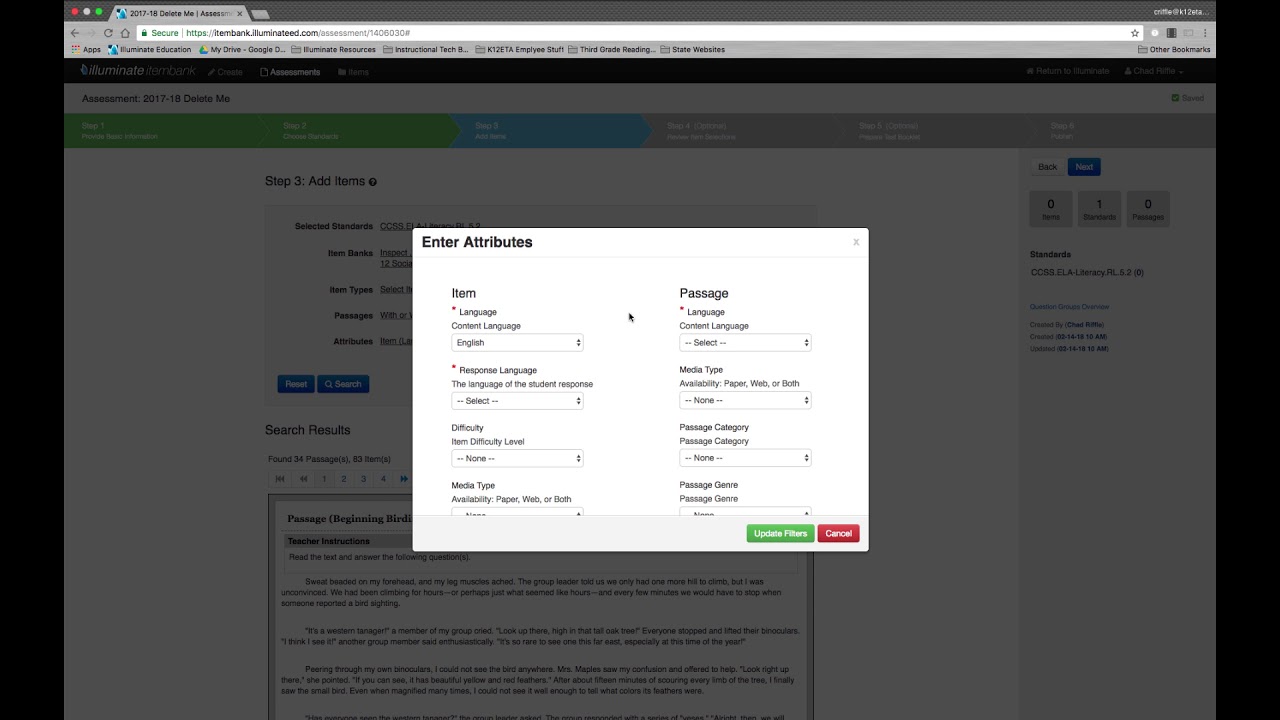
Task: Bookmark this page with the star icon
Action: tap(1135, 33)
